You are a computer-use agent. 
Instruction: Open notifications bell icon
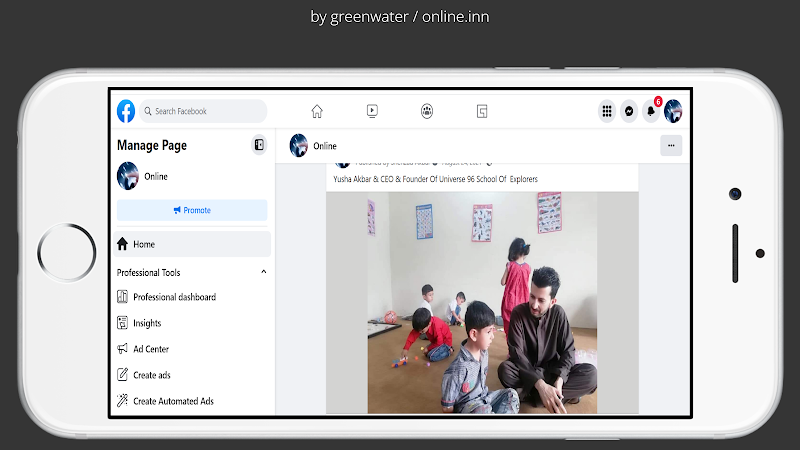[651, 111]
